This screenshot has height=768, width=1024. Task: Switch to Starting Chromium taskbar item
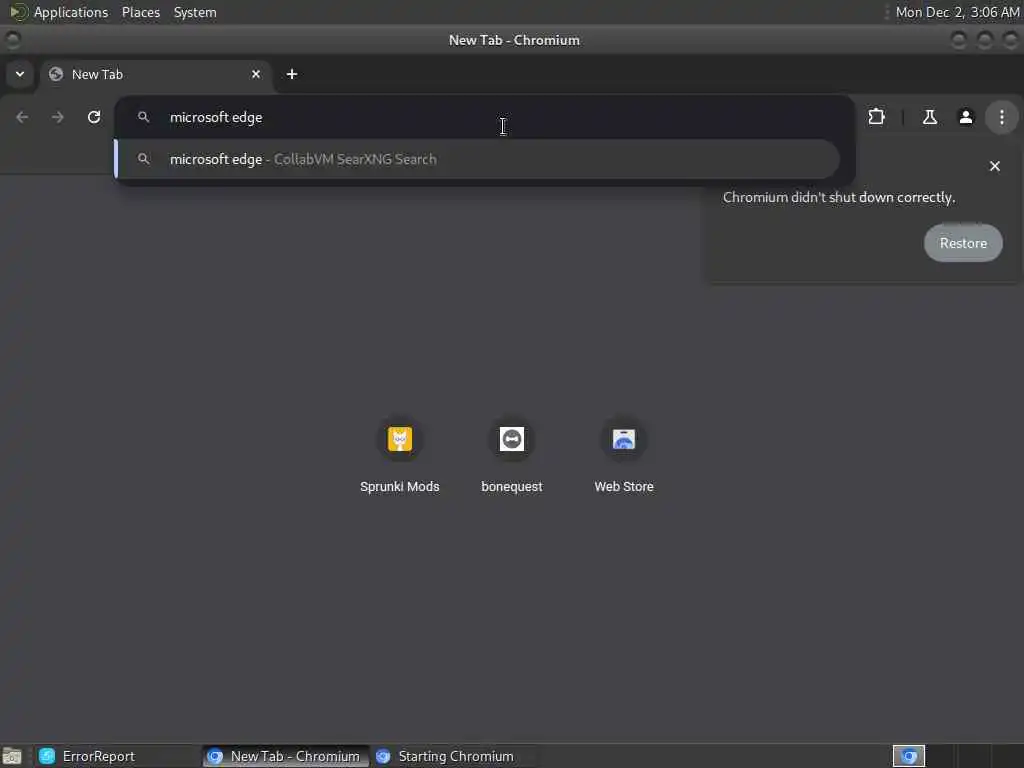tap(454, 756)
